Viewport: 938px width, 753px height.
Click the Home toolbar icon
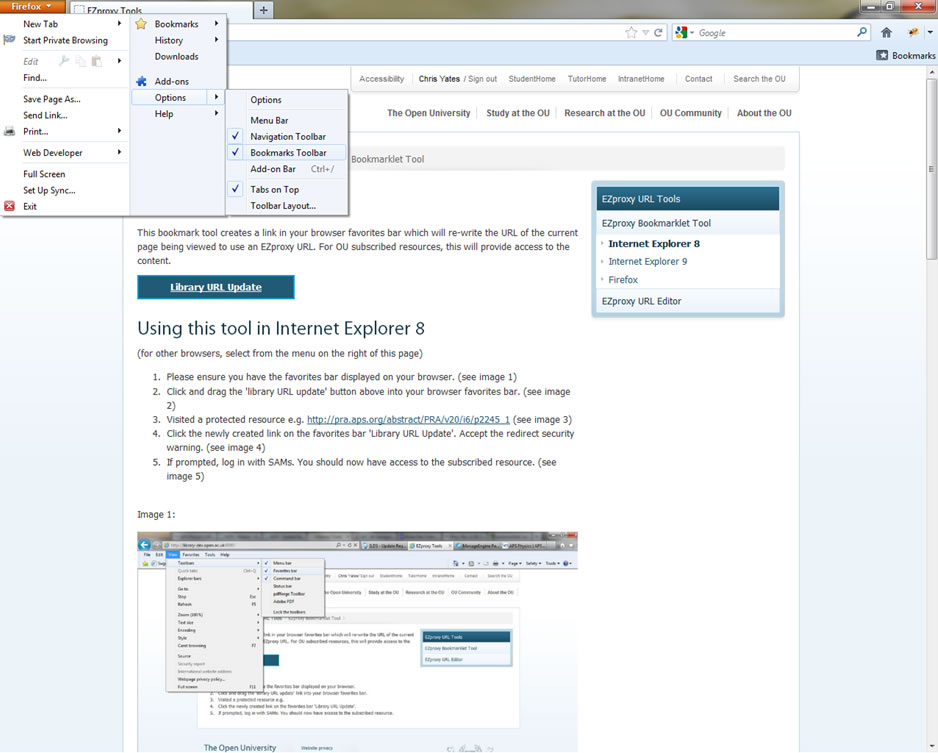887,33
